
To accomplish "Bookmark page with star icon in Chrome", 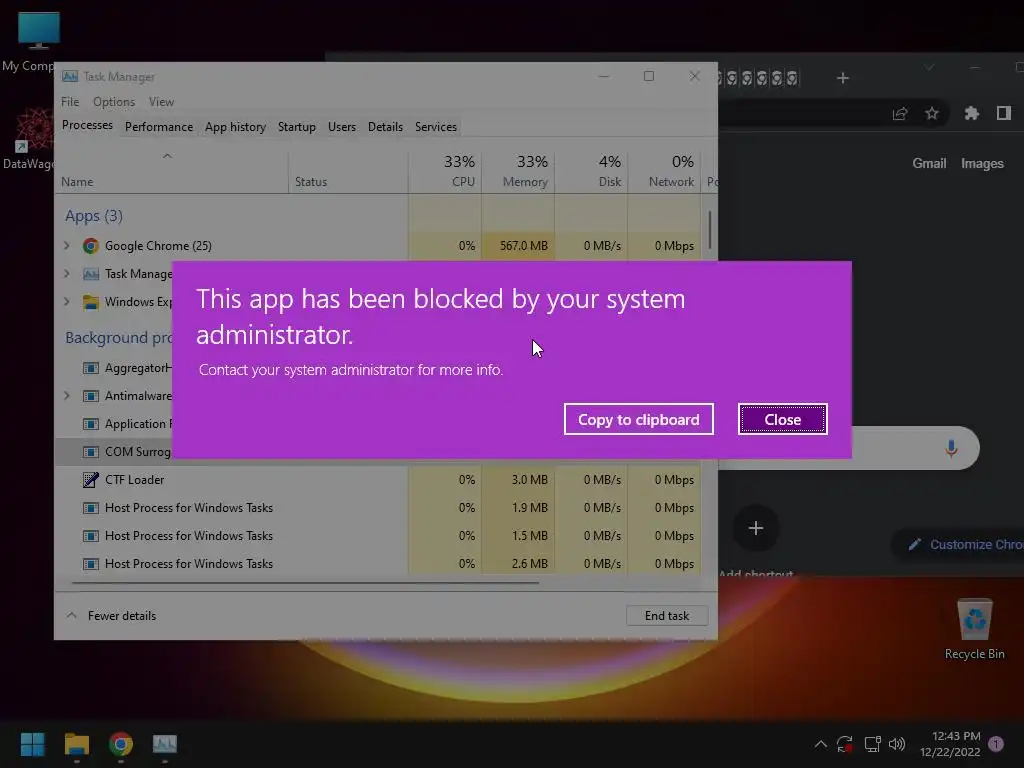I will [x=932, y=114].
